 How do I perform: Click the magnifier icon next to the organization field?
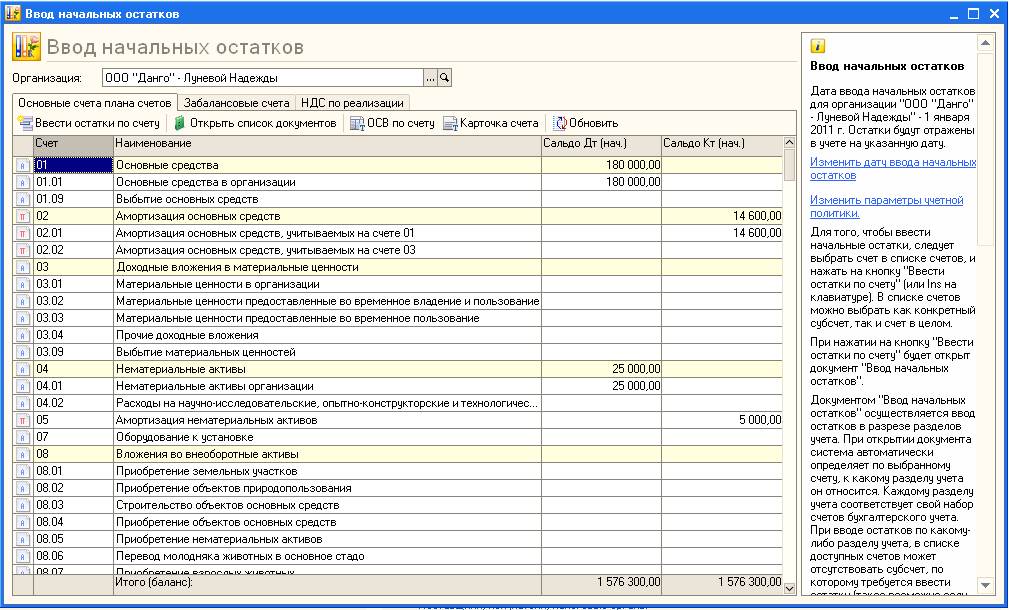[x=445, y=77]
